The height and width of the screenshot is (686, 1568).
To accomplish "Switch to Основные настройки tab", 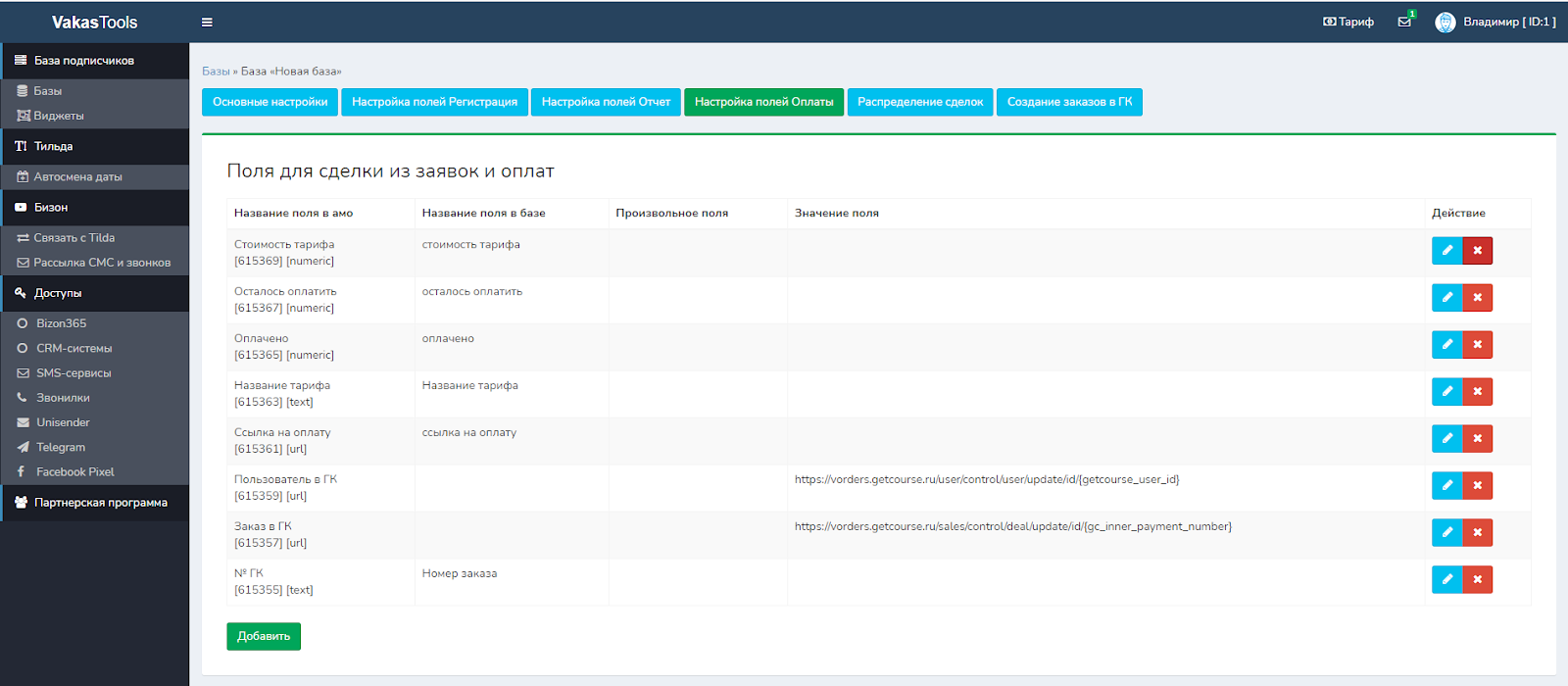I will (269, 102).
